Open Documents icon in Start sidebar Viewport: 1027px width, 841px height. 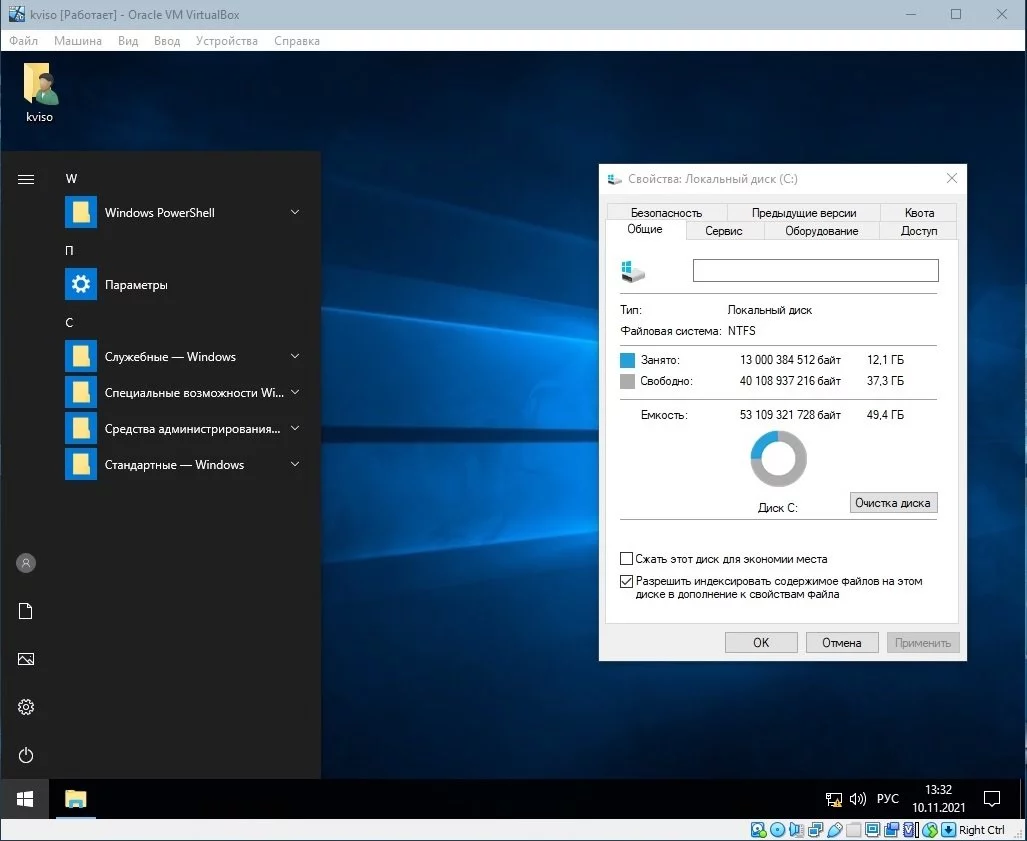(26, 611)
